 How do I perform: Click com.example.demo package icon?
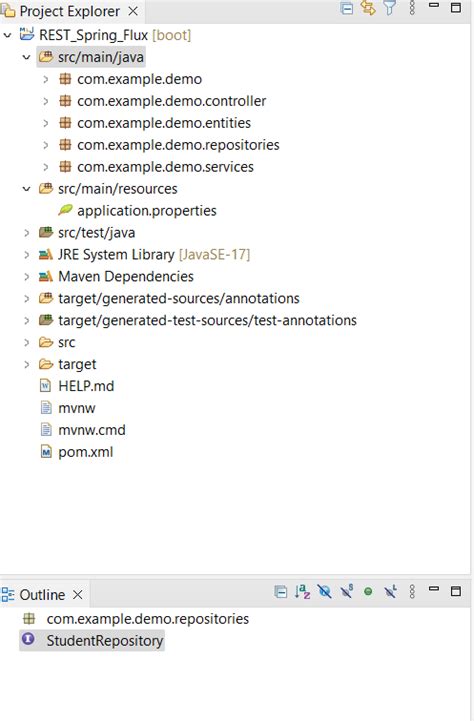tap(65, 79)
